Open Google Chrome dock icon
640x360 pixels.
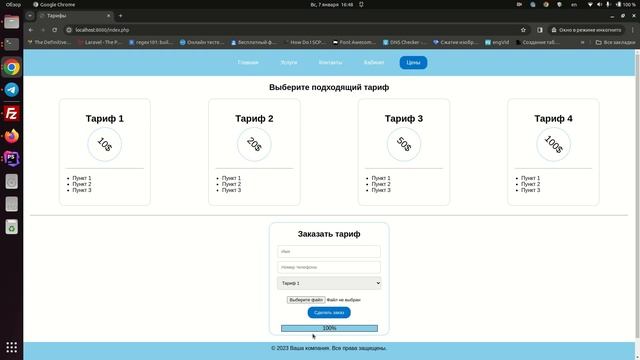pyautogui.click(x=11, y=67)
